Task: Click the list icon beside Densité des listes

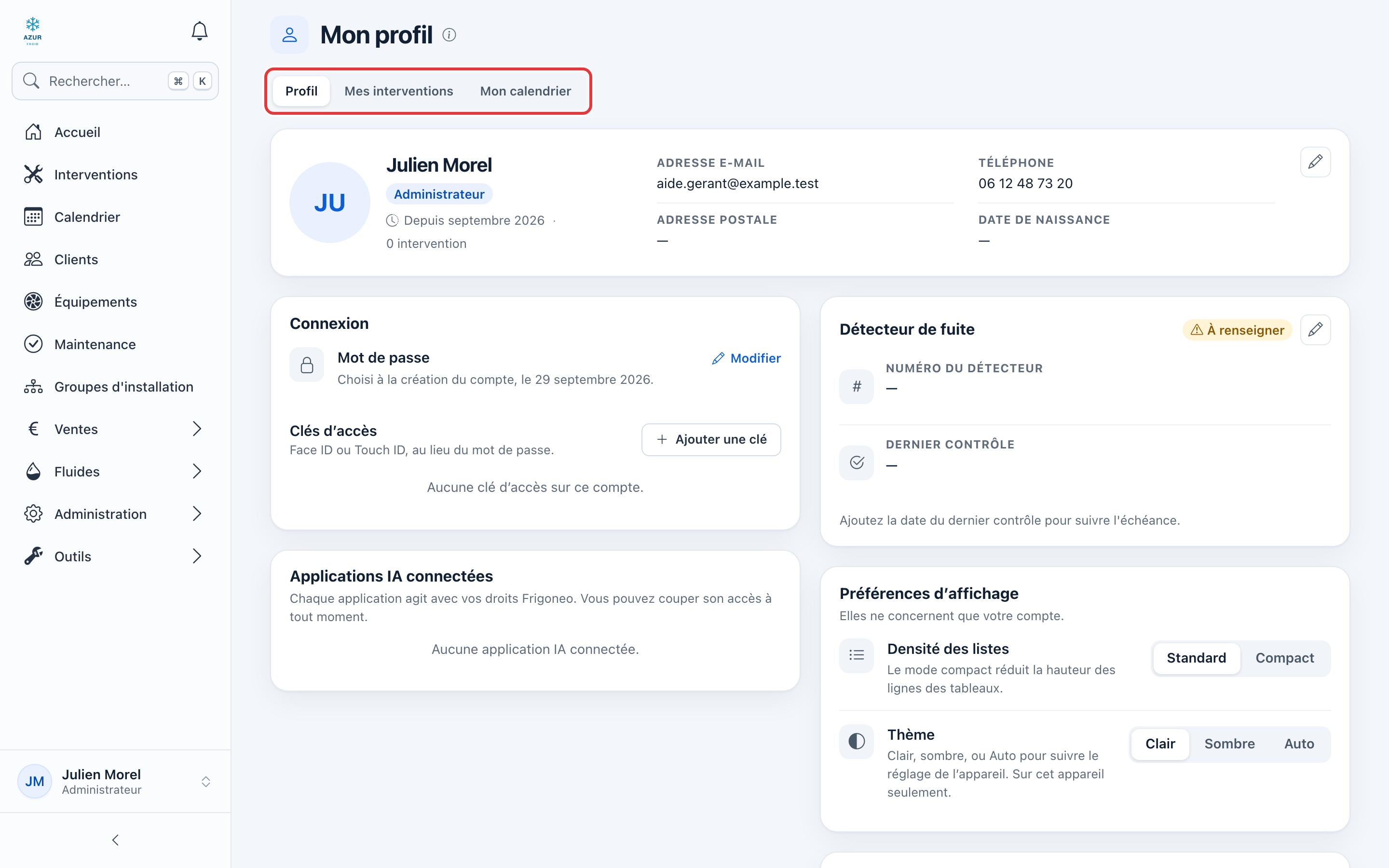Action: tap(857, 656)
